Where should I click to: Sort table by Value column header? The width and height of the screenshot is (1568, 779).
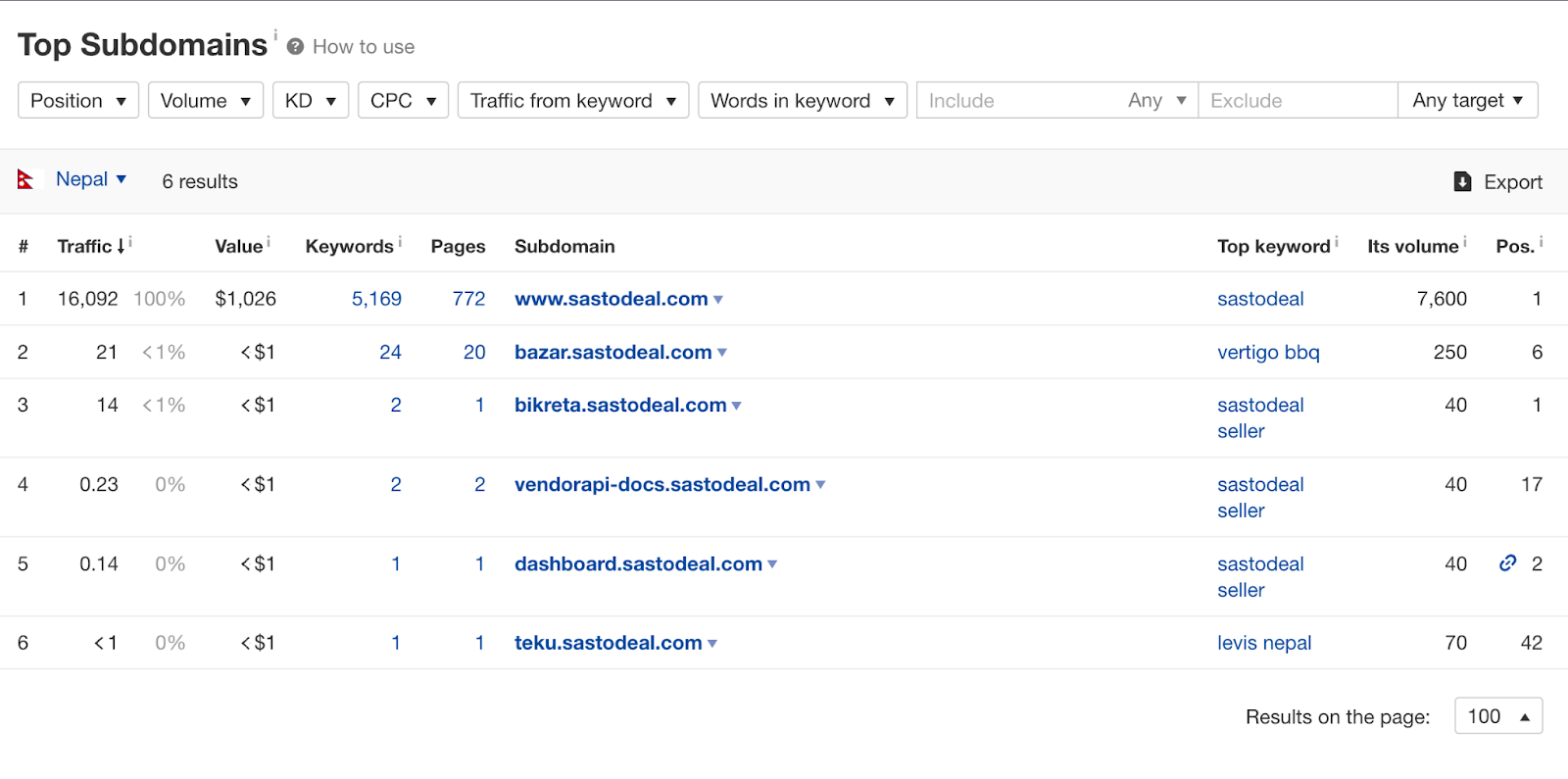[x=239, y=246]
